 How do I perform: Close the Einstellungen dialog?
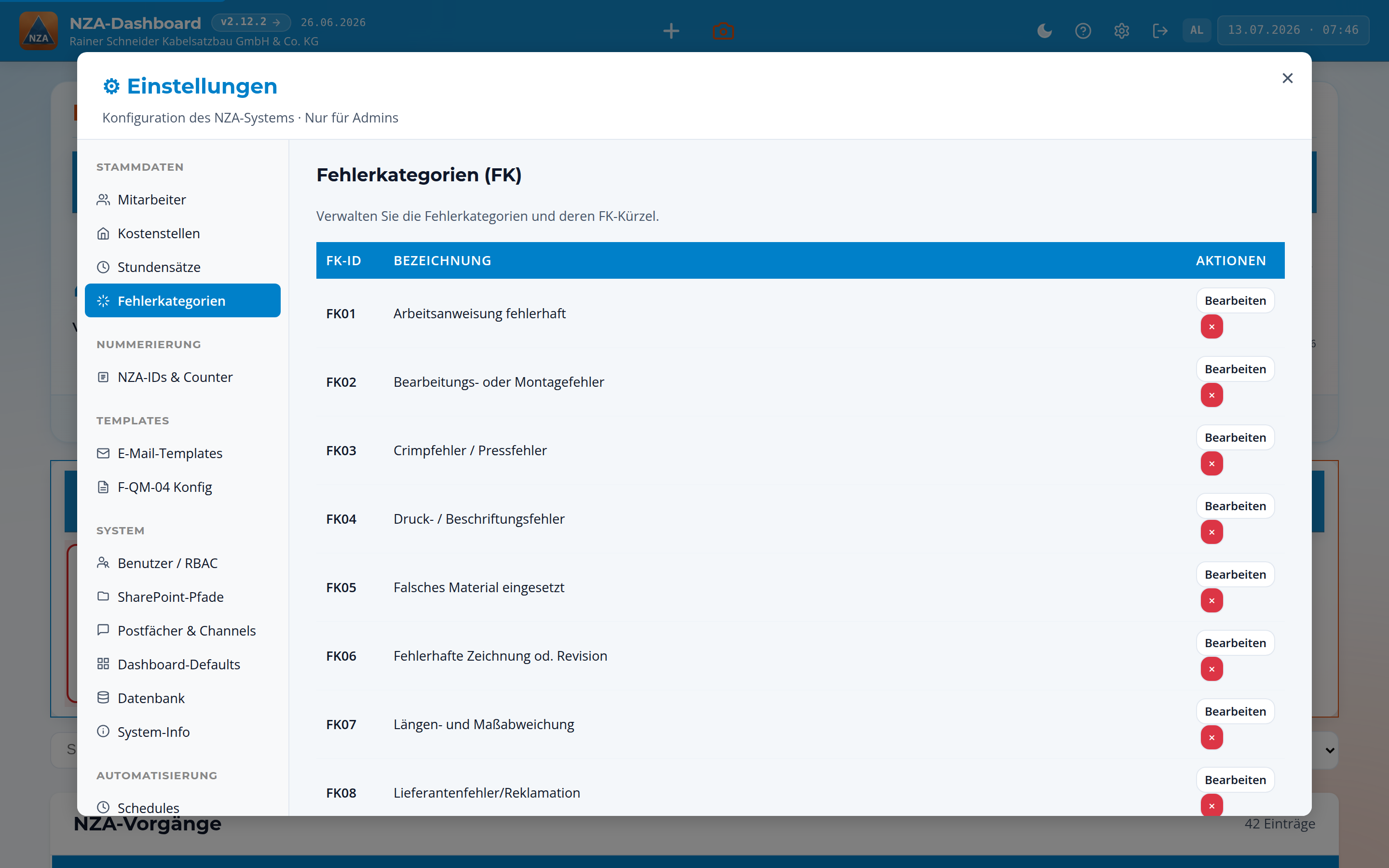coord(1287,78)
